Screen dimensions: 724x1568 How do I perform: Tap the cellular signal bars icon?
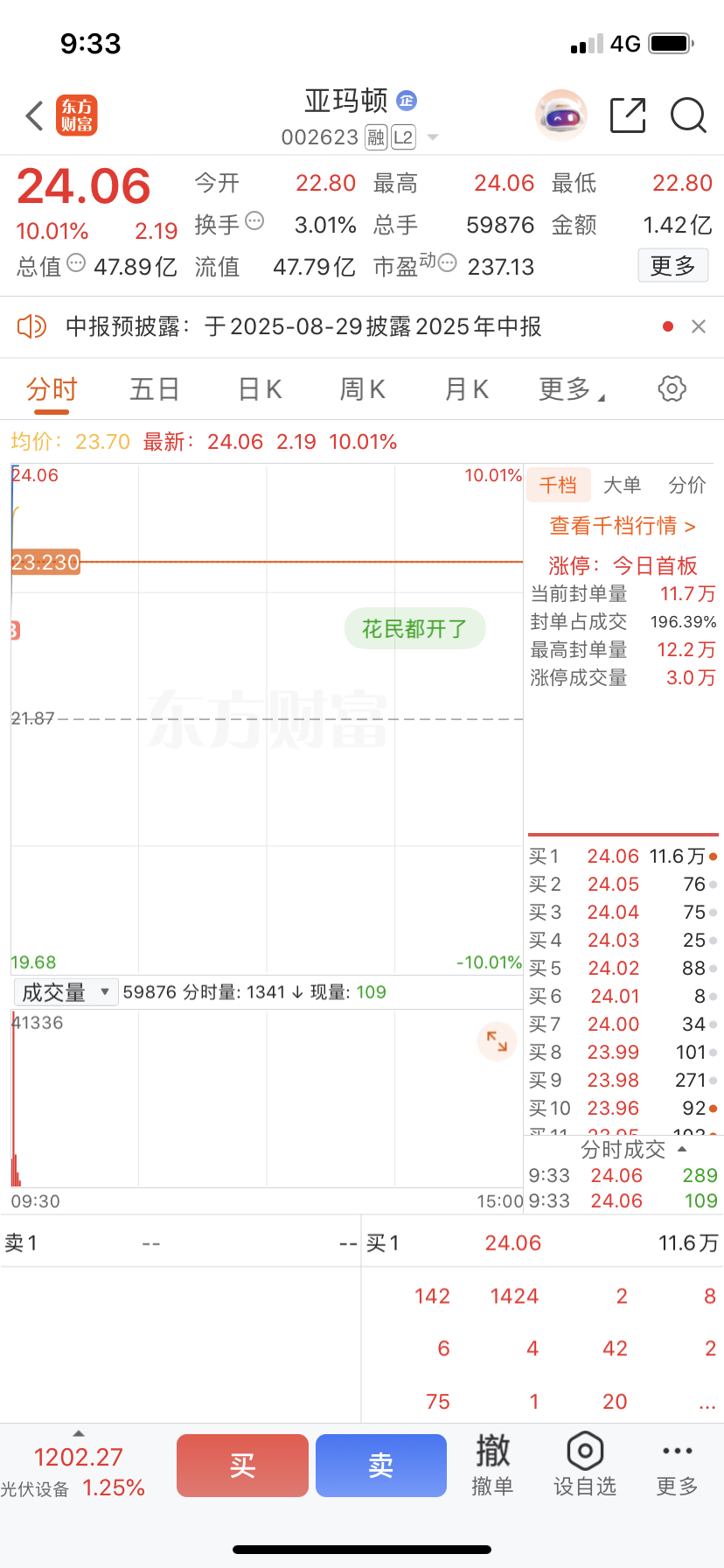click(x=587, y=44)
